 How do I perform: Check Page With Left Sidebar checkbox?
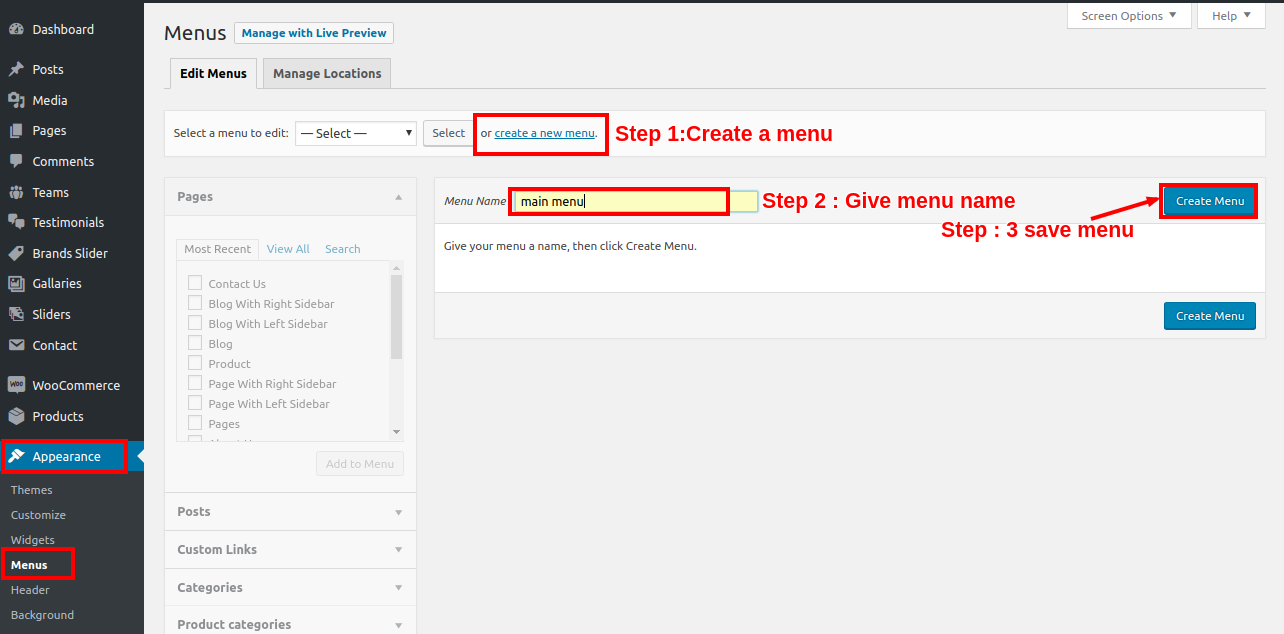click(x=195, y=403)
